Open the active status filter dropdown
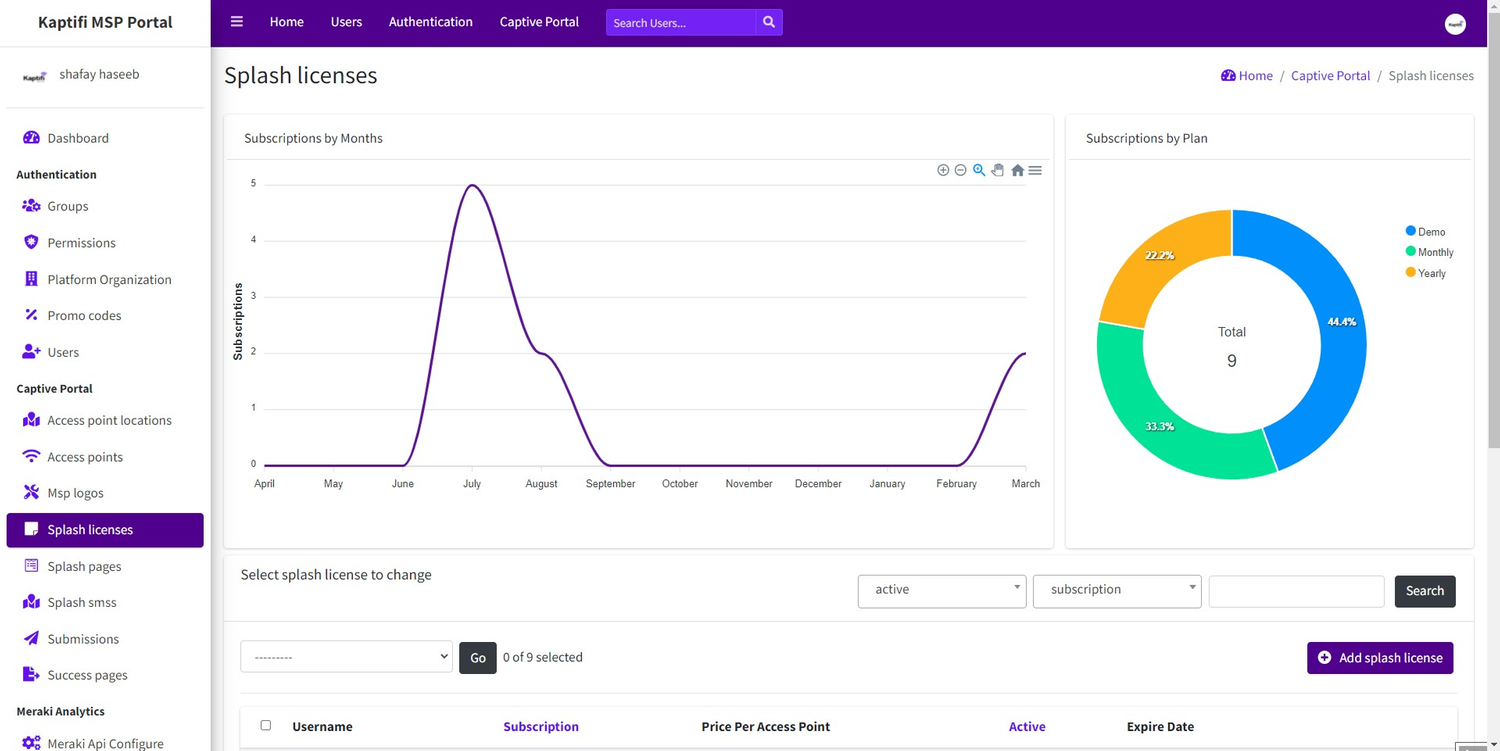 coord(941,591)
